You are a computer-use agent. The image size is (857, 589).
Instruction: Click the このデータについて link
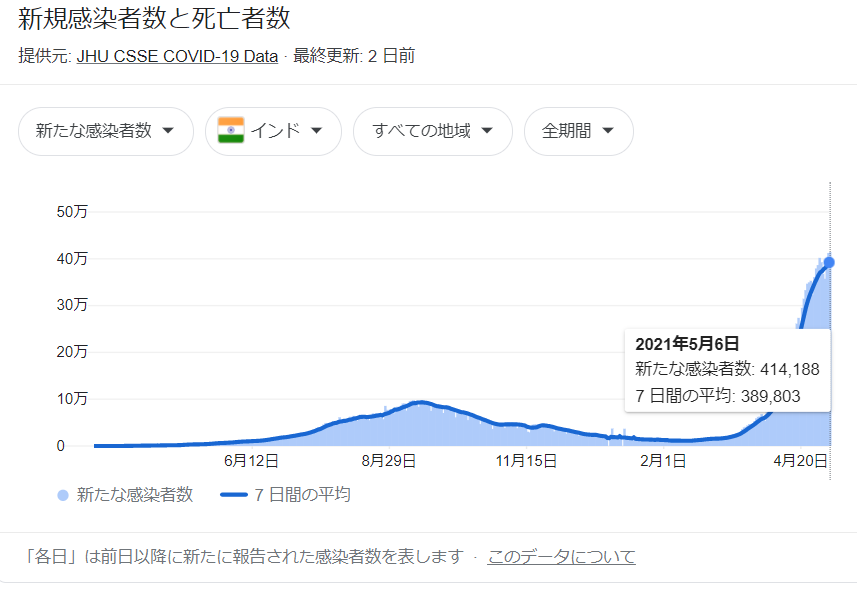(x=561, y=557)
